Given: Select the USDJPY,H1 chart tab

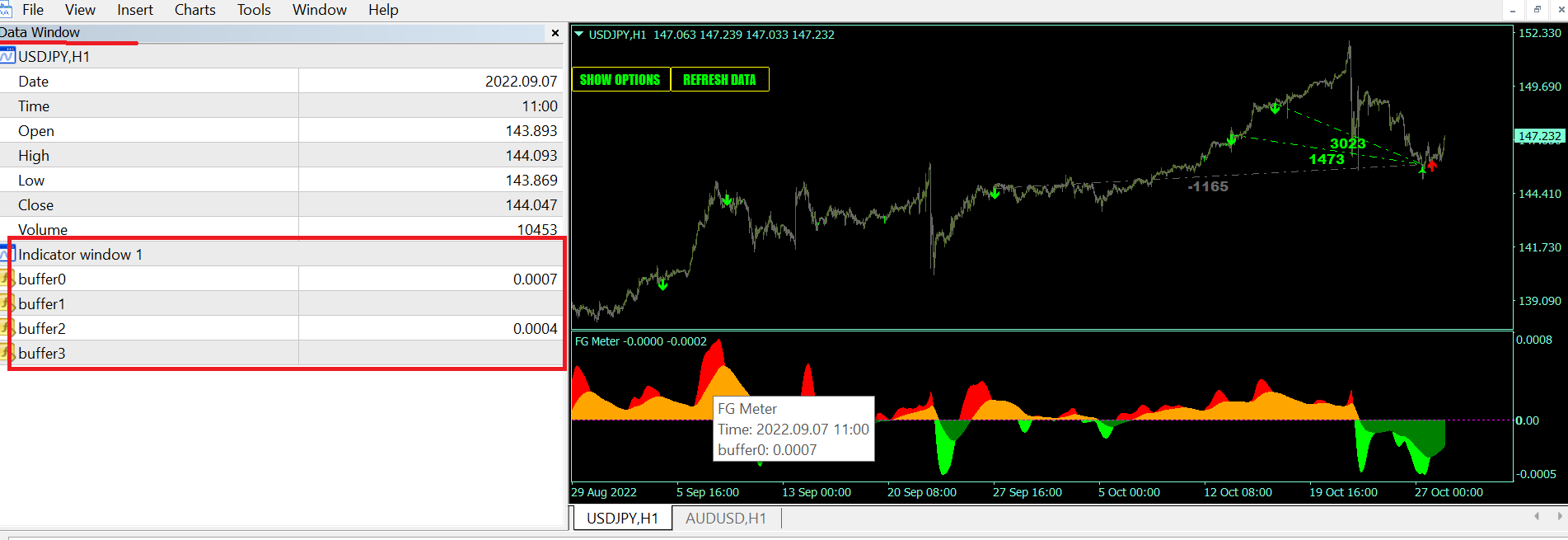Looking at the screenshot, I should click(x=623, y=518).
